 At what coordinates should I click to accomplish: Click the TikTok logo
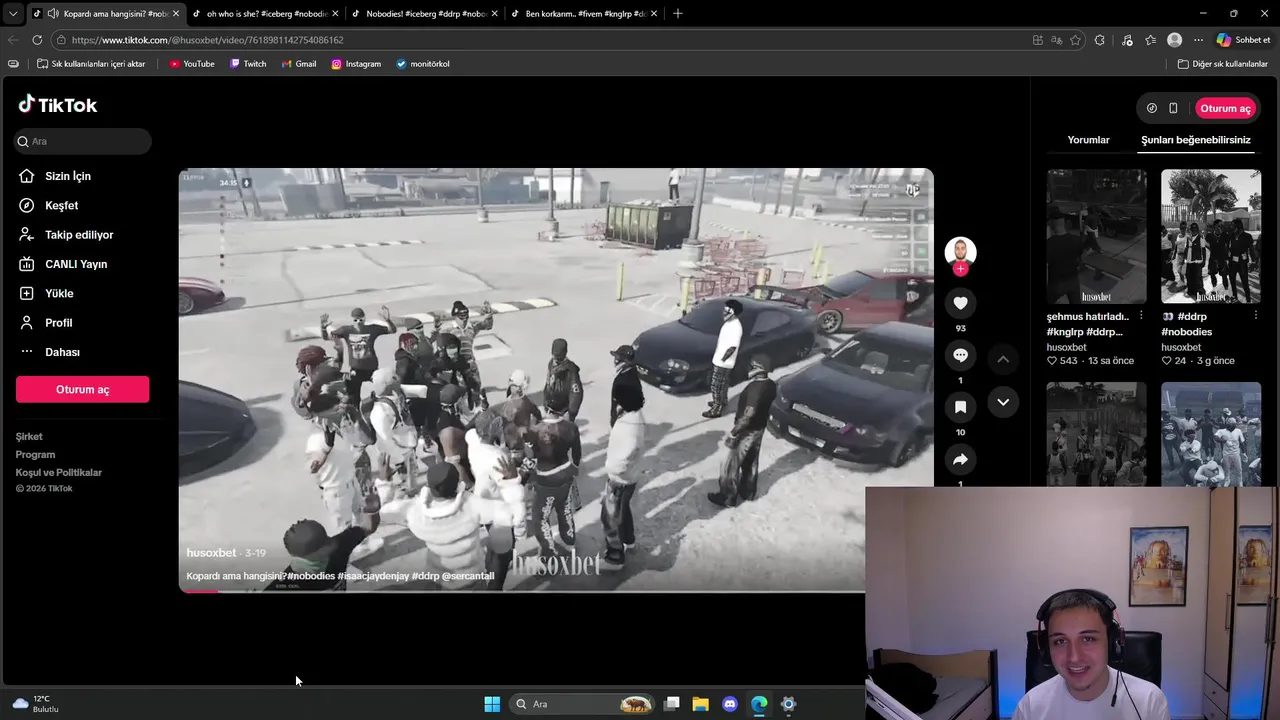[57, 105]
